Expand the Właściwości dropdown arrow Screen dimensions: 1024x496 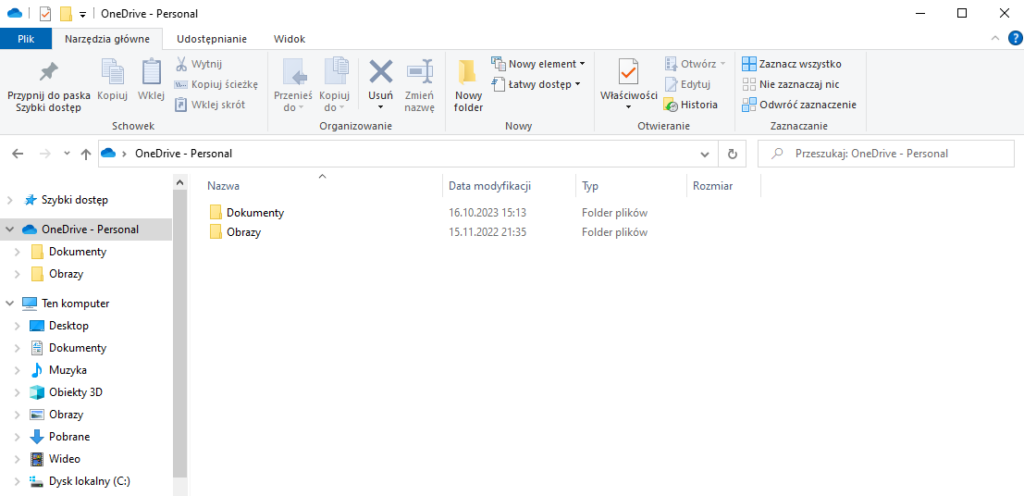629,108
